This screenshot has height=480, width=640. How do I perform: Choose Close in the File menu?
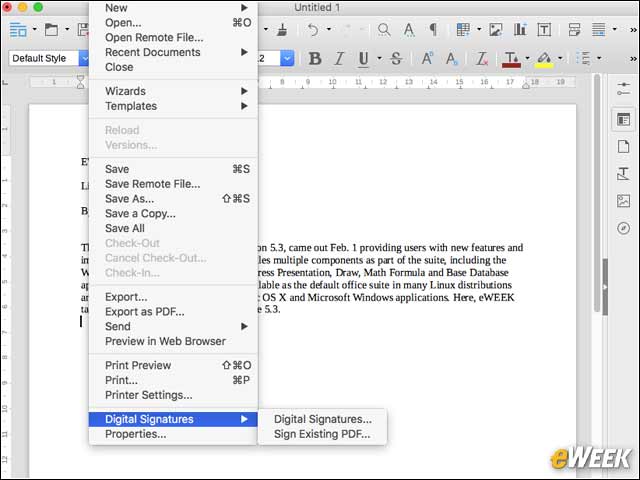(x=173, y=67)
